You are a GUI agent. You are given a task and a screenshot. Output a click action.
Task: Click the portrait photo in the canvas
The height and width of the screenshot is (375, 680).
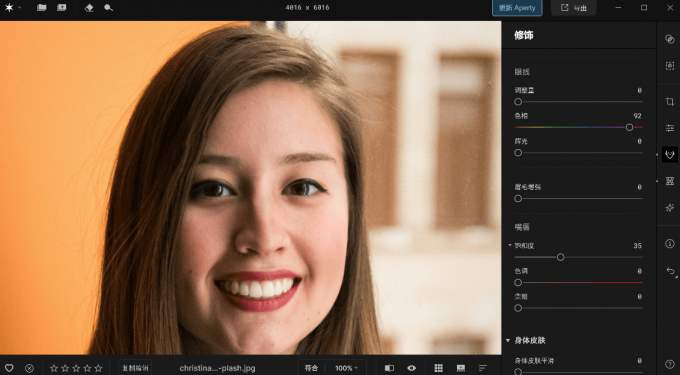point(250,188)
